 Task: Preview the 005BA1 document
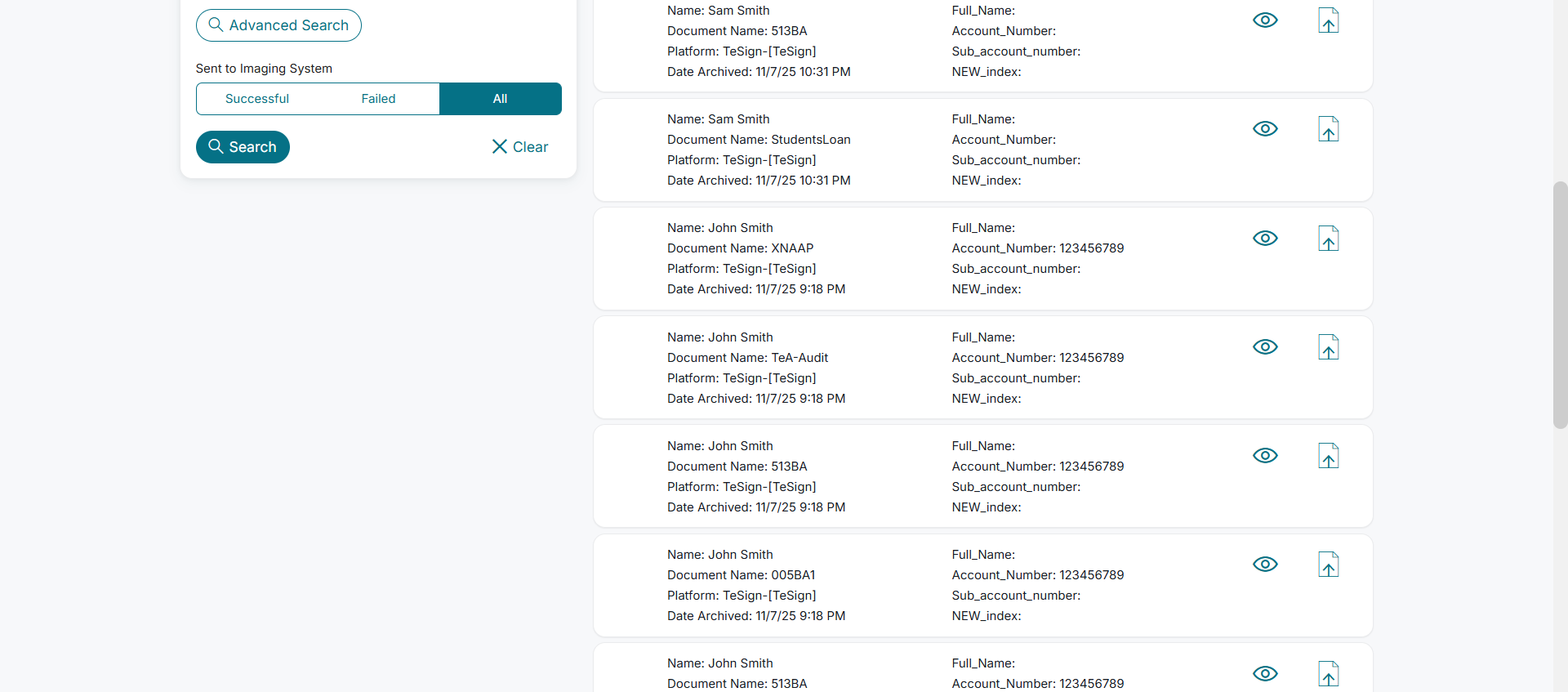(x=1265, y=565)
